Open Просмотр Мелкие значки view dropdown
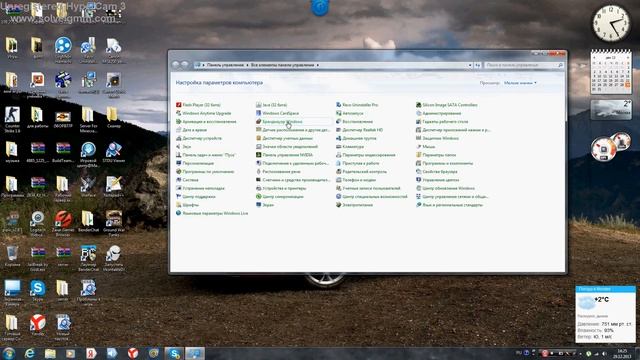The height and width of the screenshot is (360, 640). (x=520, y=83)
